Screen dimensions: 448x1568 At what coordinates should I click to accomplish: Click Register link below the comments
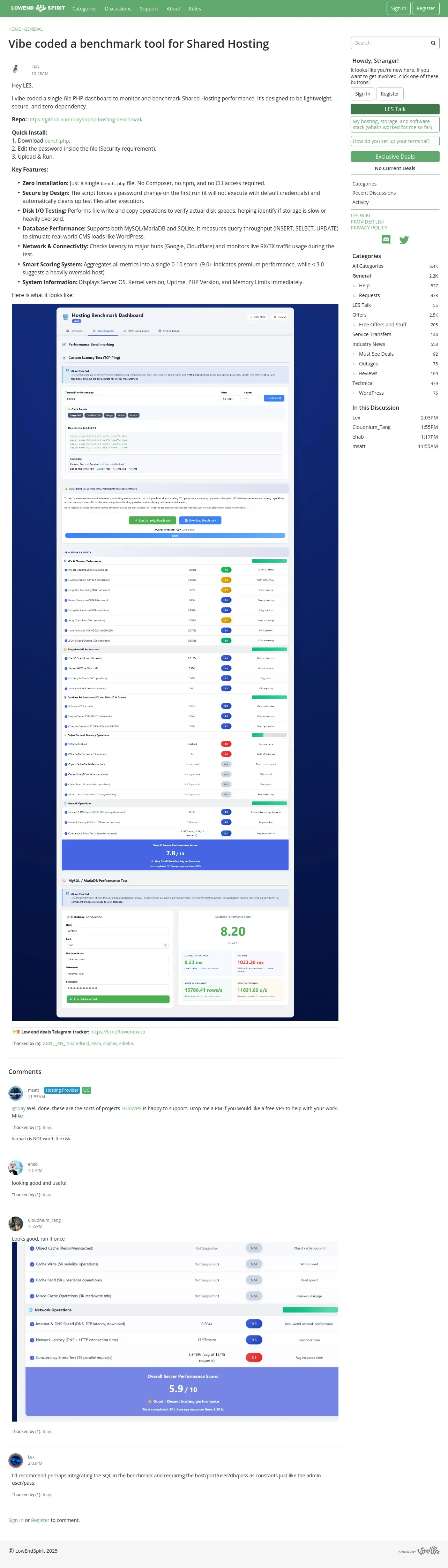(x=40, y=1520)
